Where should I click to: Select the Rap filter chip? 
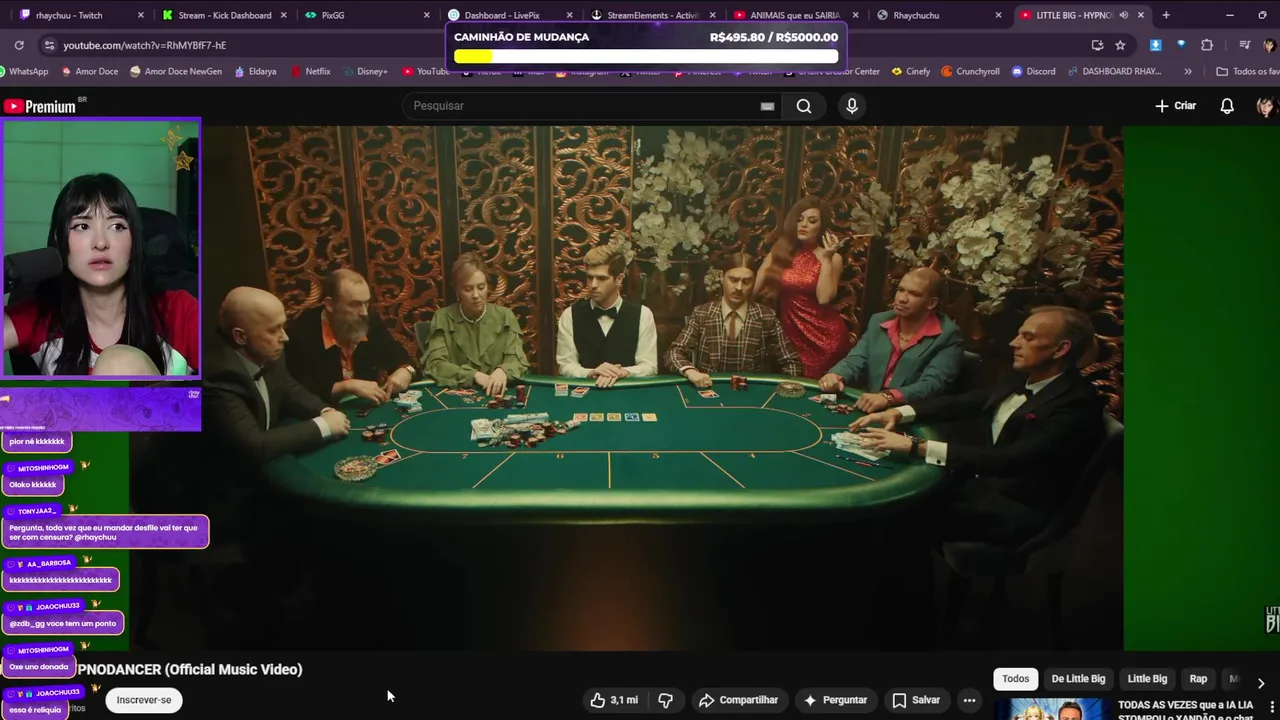point(1198,679)
